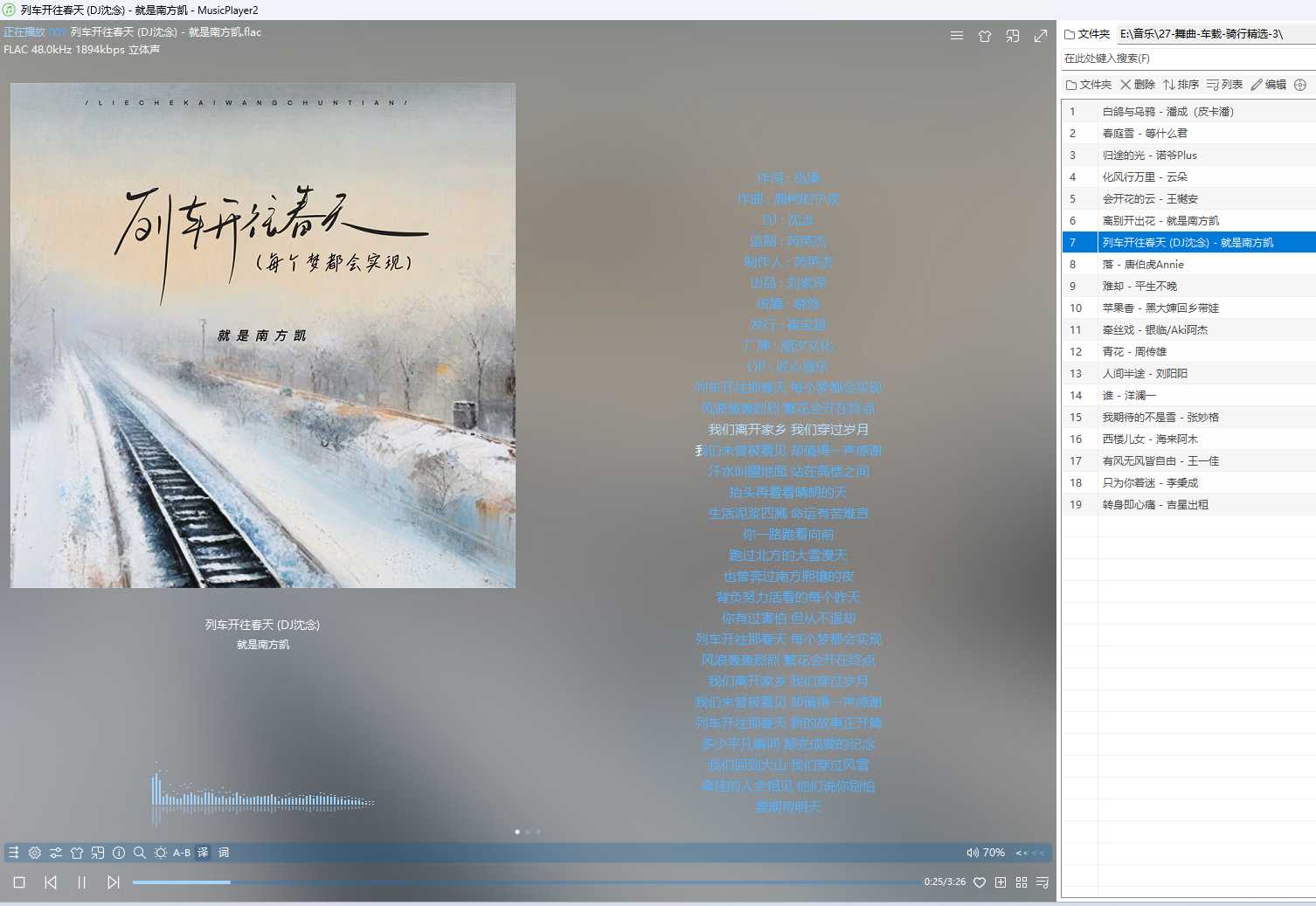Image resolution: width=1316 pixels, height=906 pixels.
Task: Select track 青花 - 周传雄
Action: [1188, 351]
